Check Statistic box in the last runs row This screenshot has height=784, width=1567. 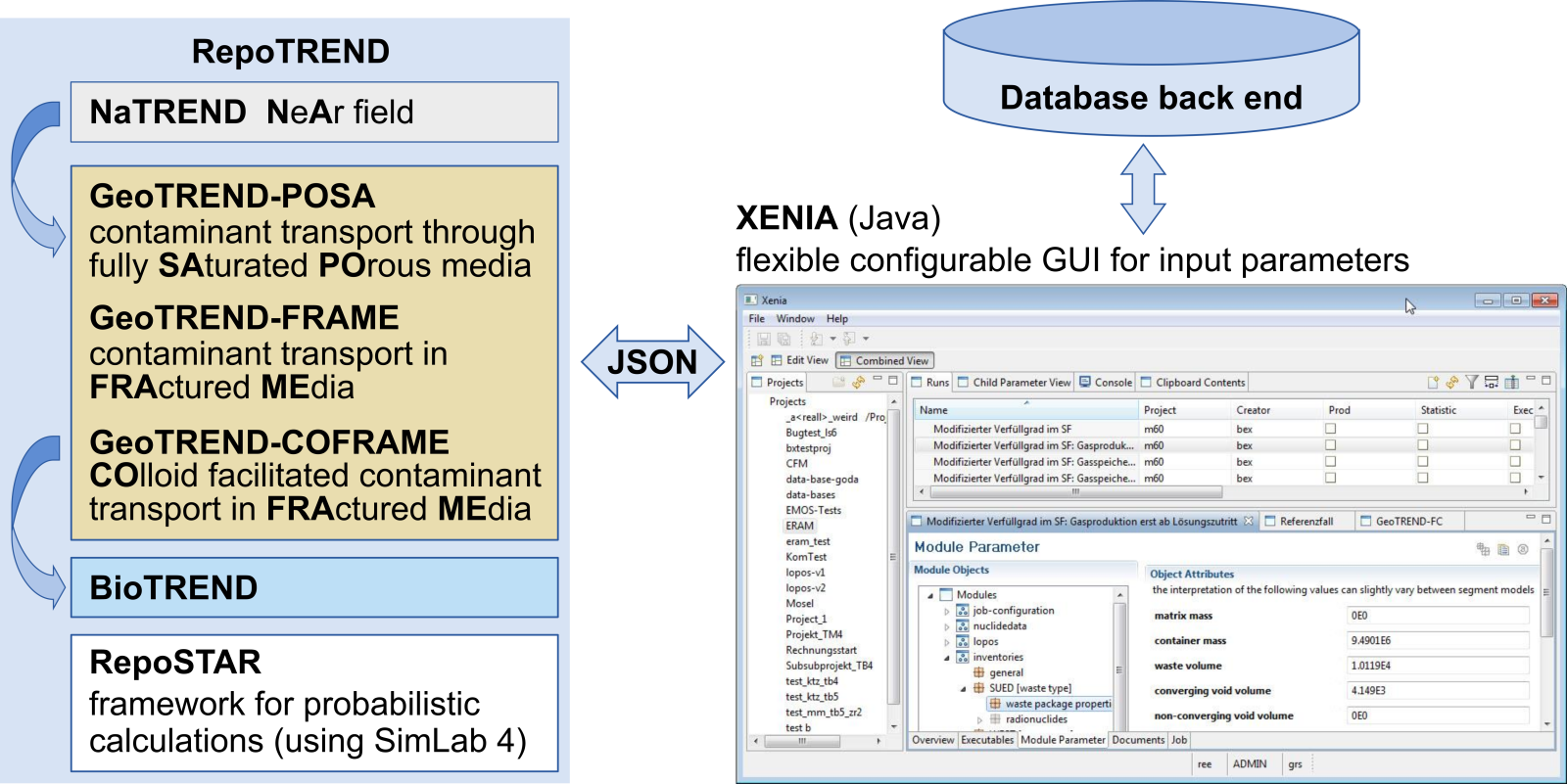(1423, 479)
